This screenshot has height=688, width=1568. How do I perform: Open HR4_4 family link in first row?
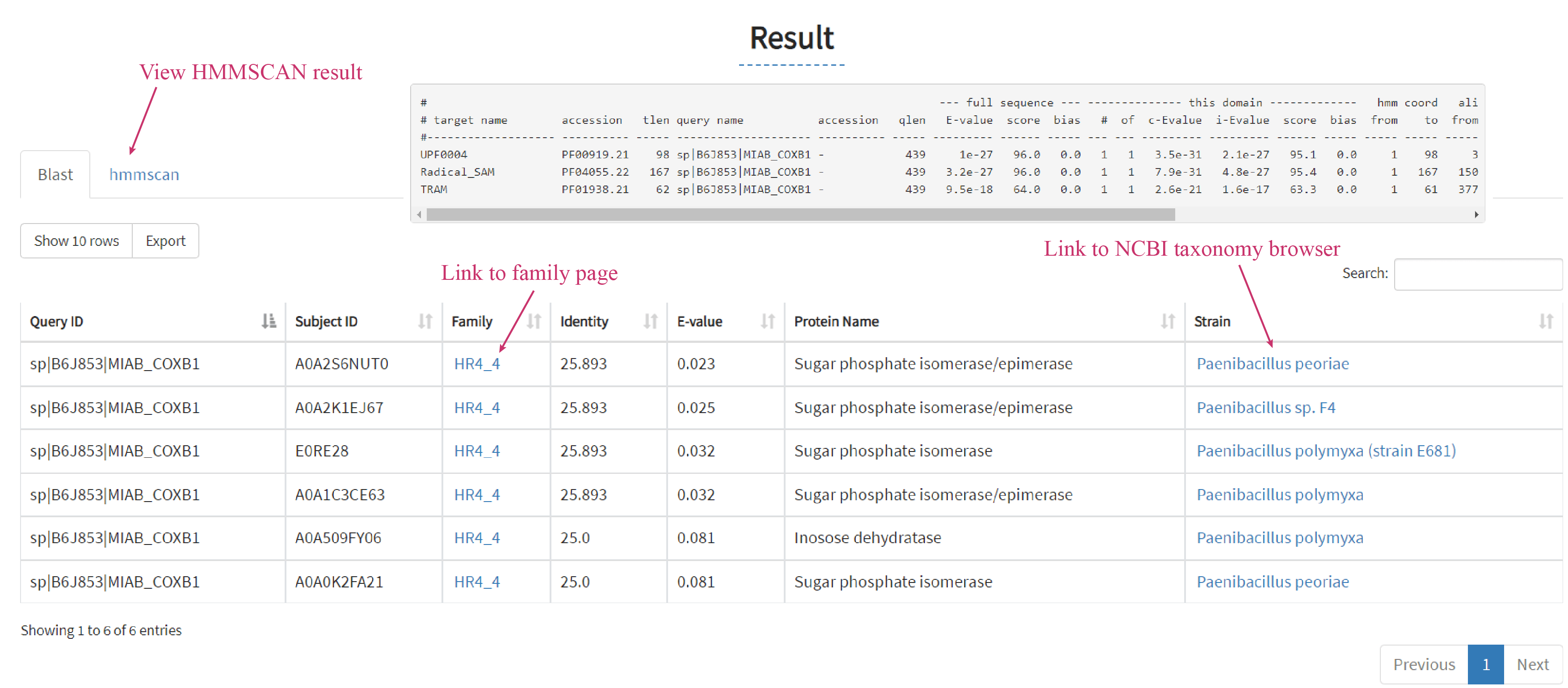pos(477,363)
